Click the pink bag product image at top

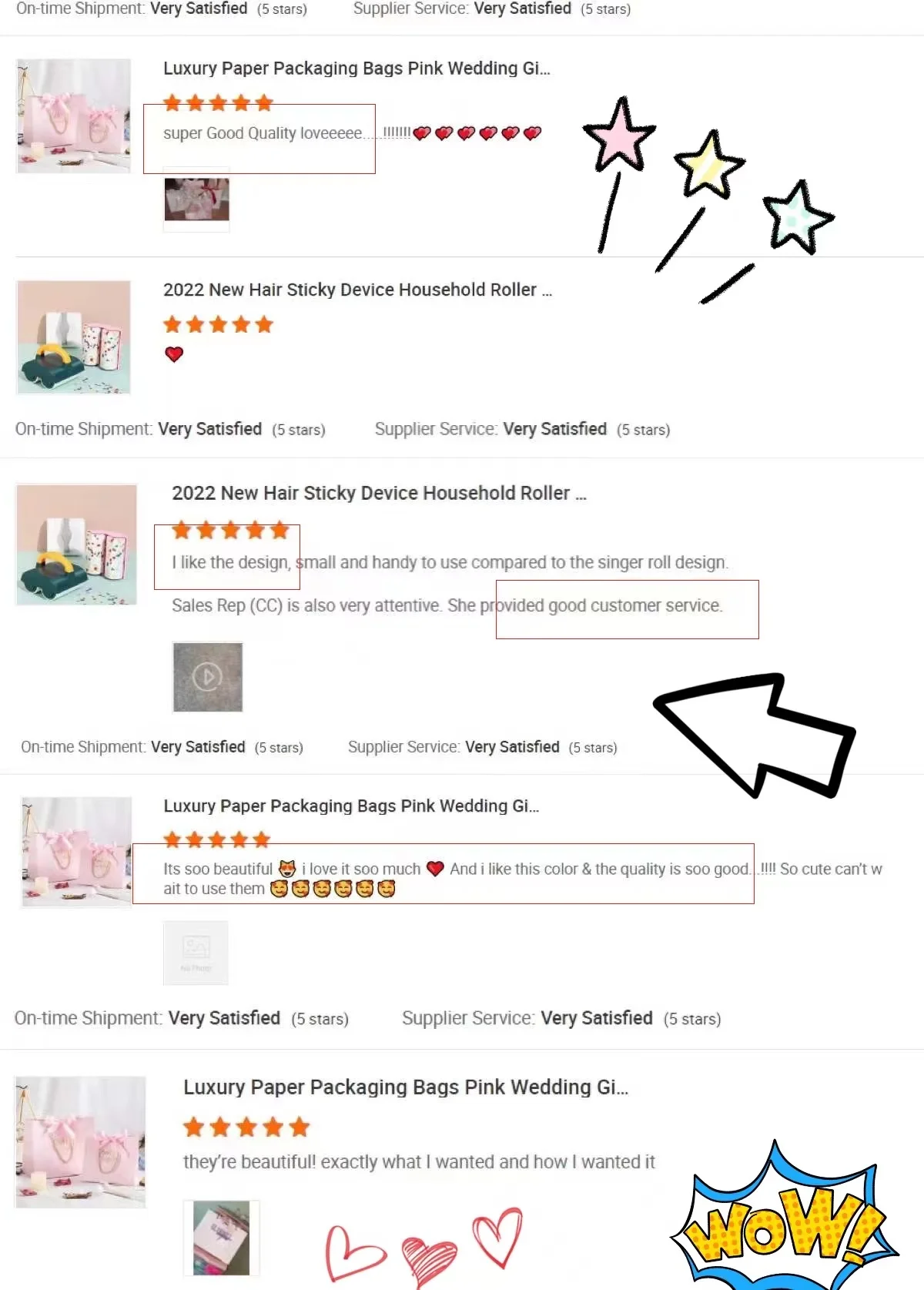(74, 116)
